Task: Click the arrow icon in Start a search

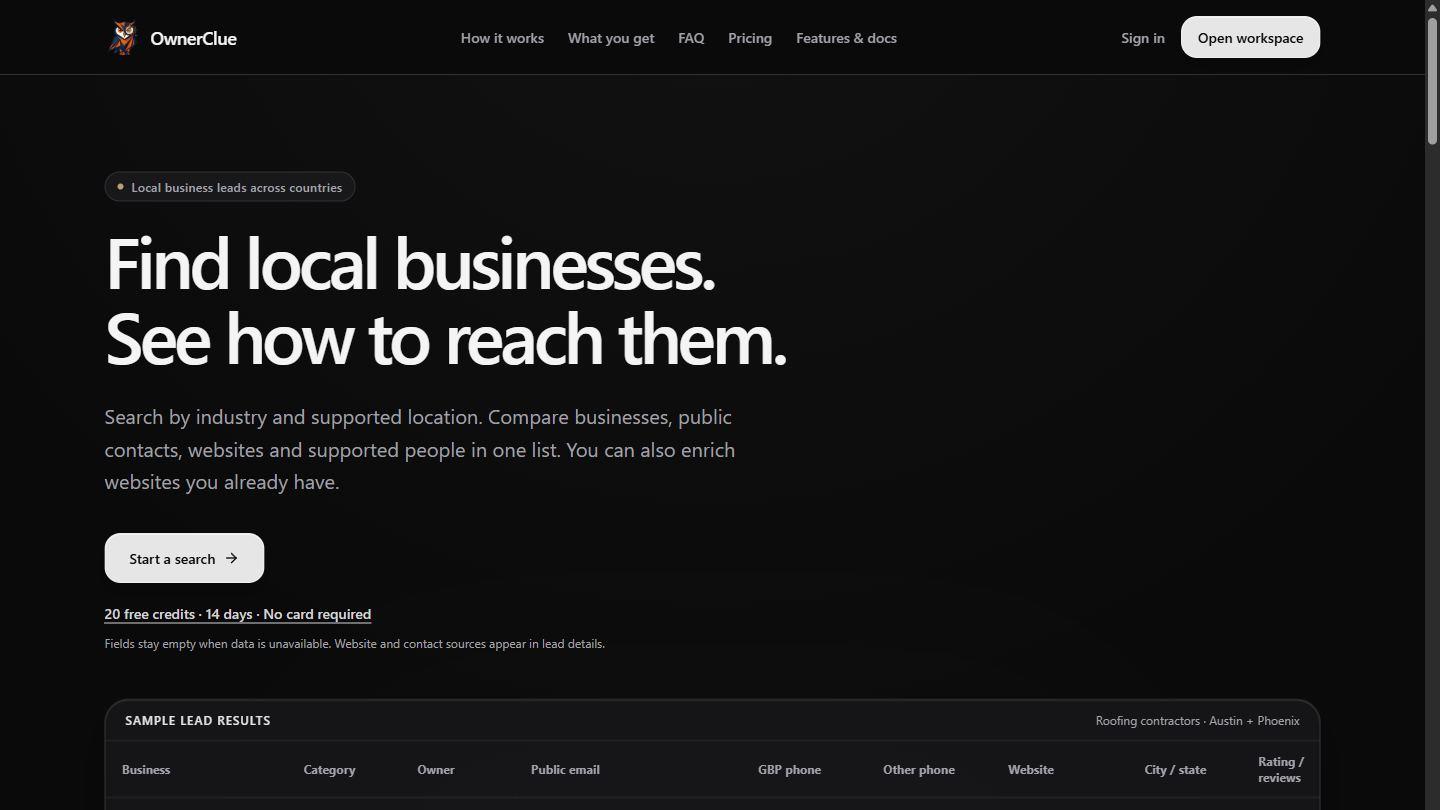Action: click(x=232, y=558)
